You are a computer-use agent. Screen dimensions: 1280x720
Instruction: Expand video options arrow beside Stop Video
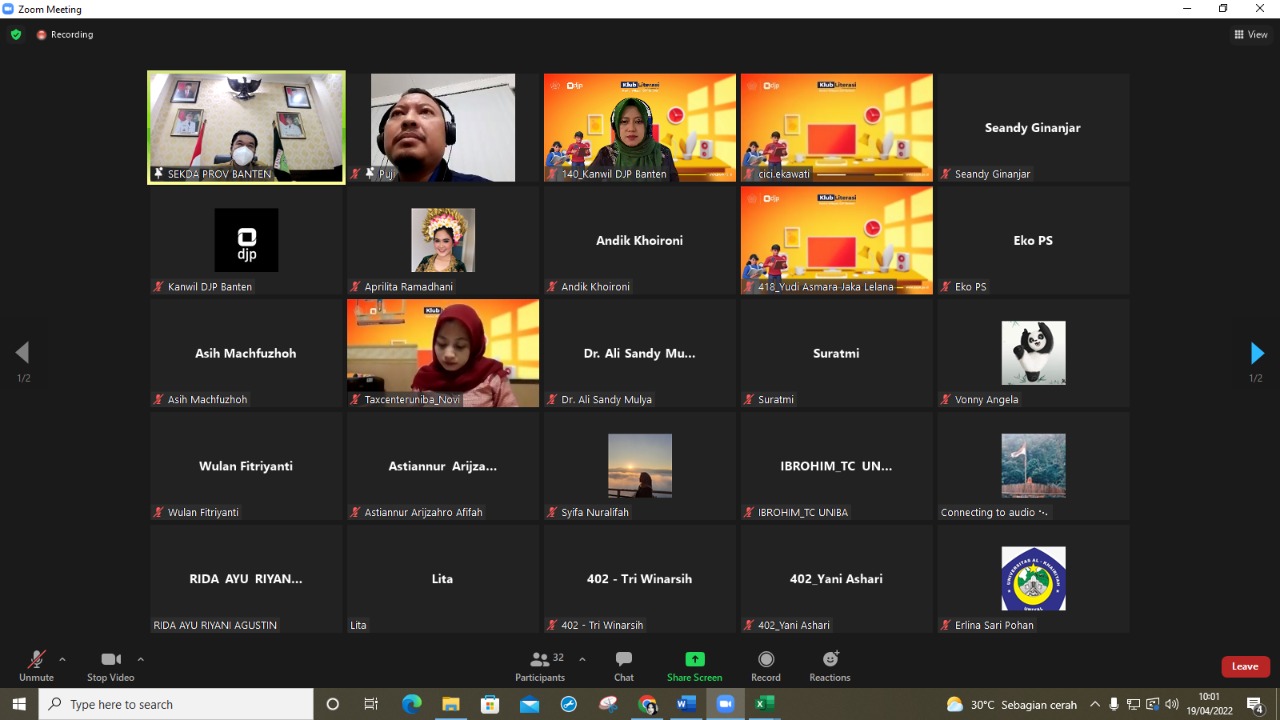click(140, 659)
